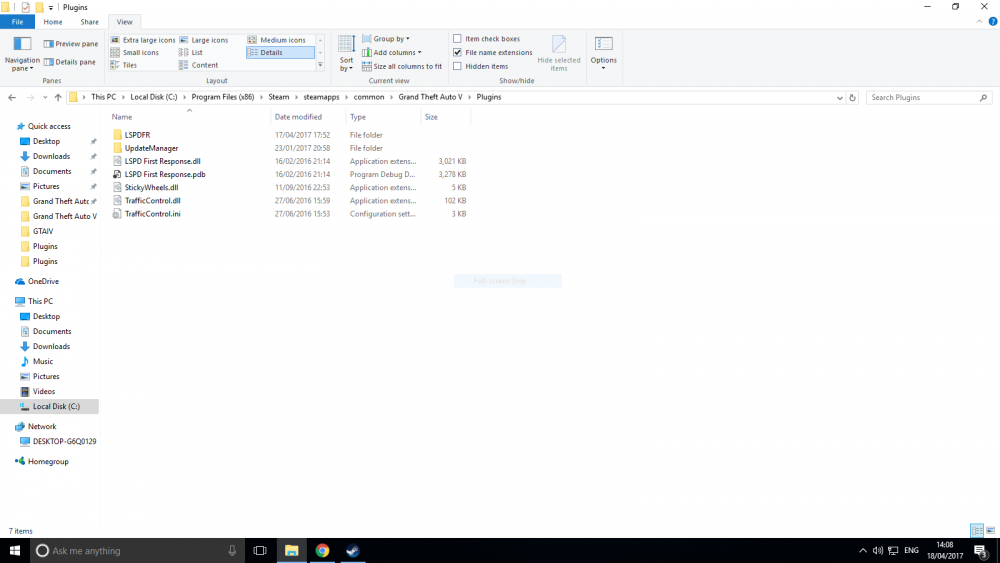Open the Windows Start menu
Screen dimensions: 1000x563
point(15,550)
